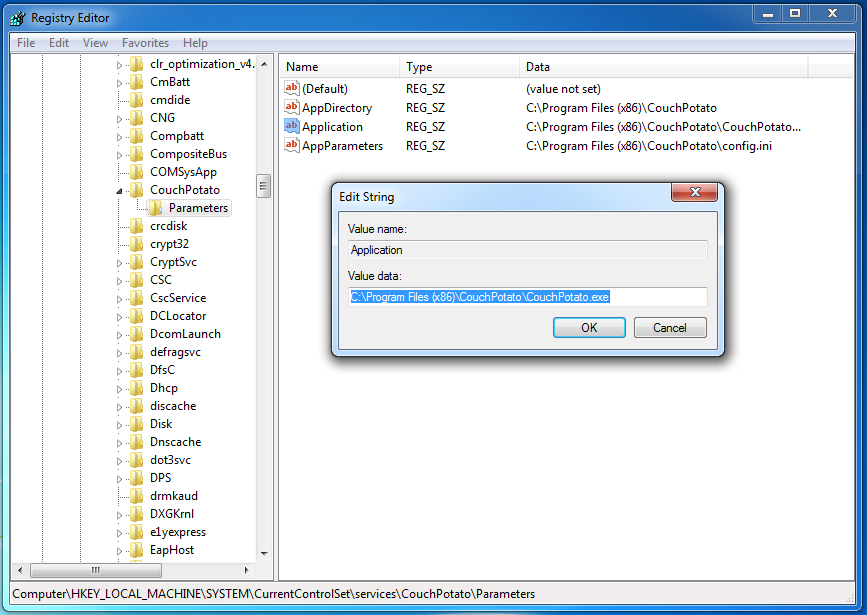Open the Edit menu
The width and height of the screenshot is (867, 615).
pos(59,43)
